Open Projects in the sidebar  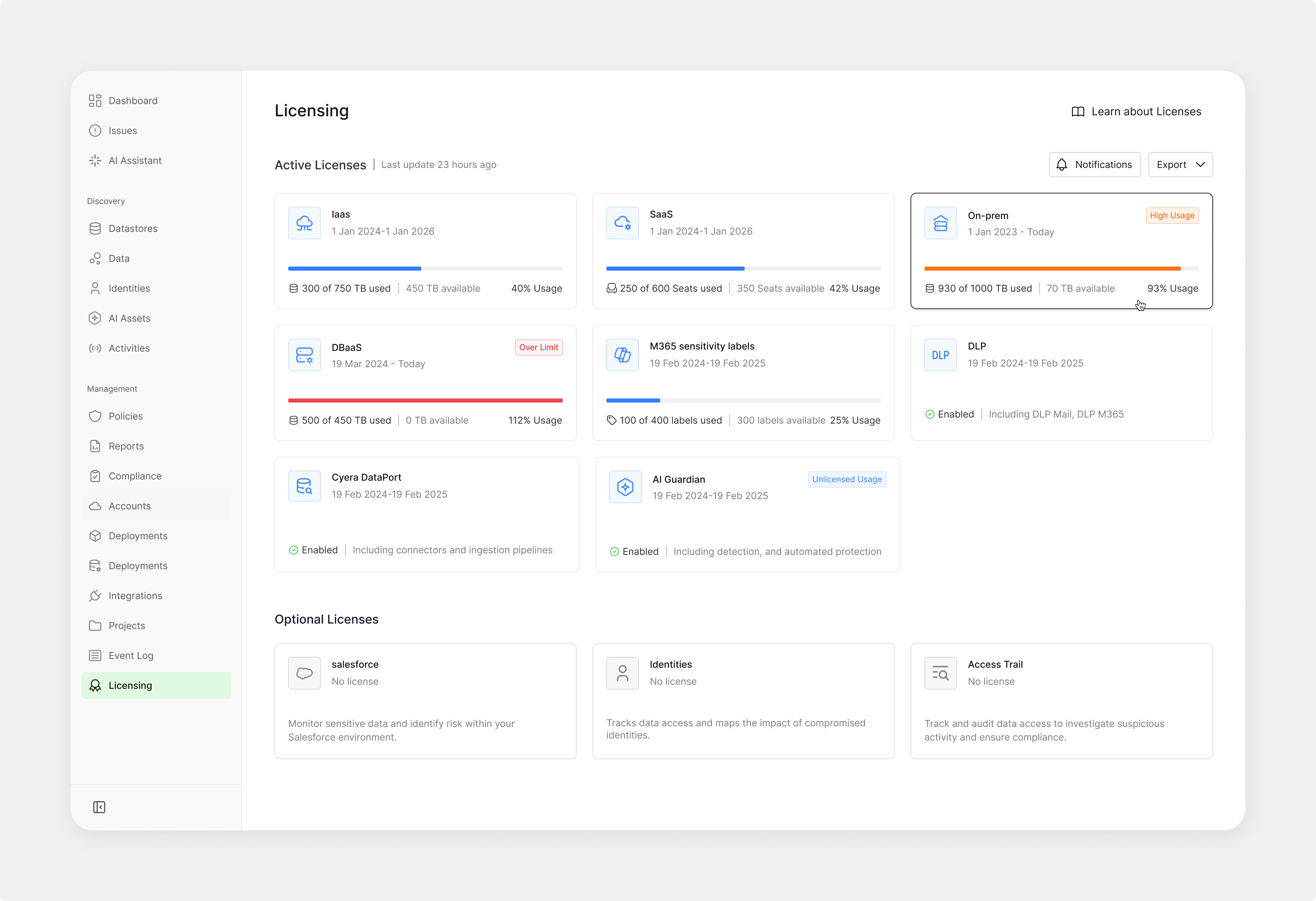(156, 626)
